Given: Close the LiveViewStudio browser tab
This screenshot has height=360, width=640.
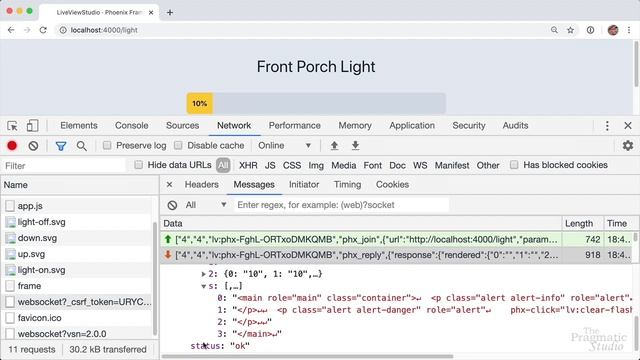Looking at the screenshot, I should point(151,13).
